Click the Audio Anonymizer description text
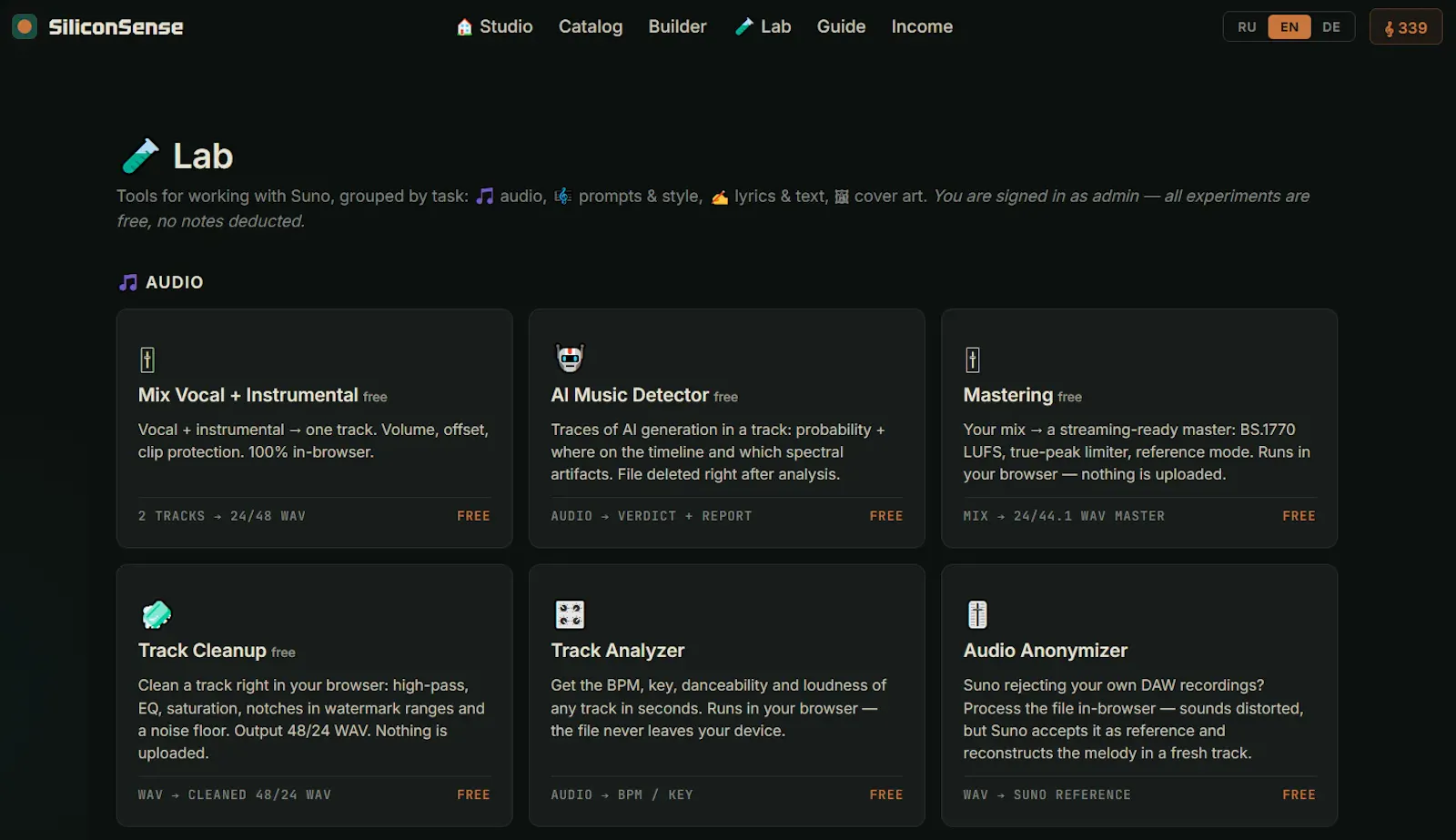Screen dimensions: 1456x840 [1134, 719]
